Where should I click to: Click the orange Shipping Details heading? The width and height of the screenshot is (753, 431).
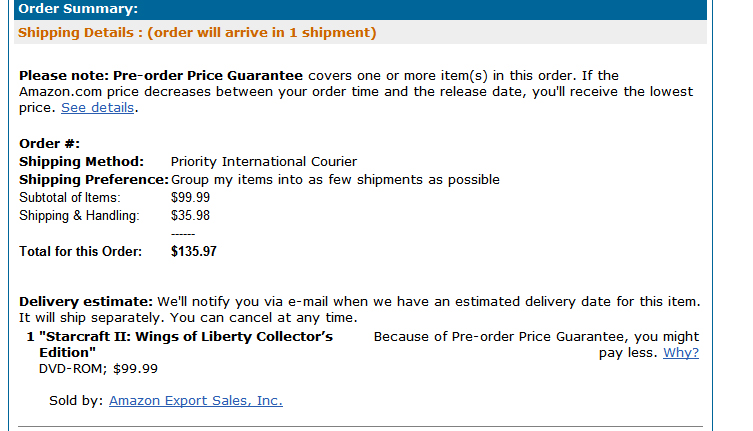[x=197, y=33]
